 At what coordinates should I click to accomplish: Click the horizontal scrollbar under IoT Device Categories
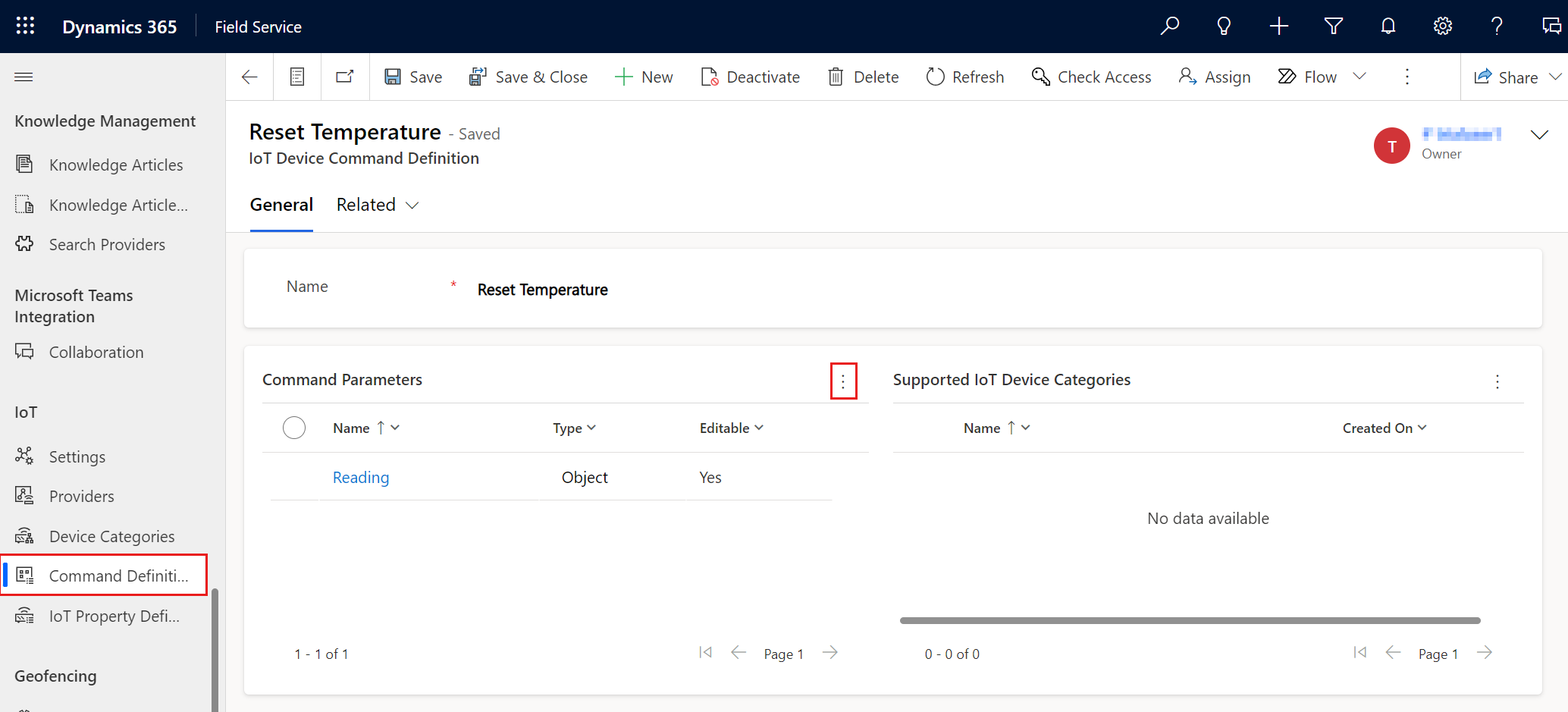(1189, 620)
